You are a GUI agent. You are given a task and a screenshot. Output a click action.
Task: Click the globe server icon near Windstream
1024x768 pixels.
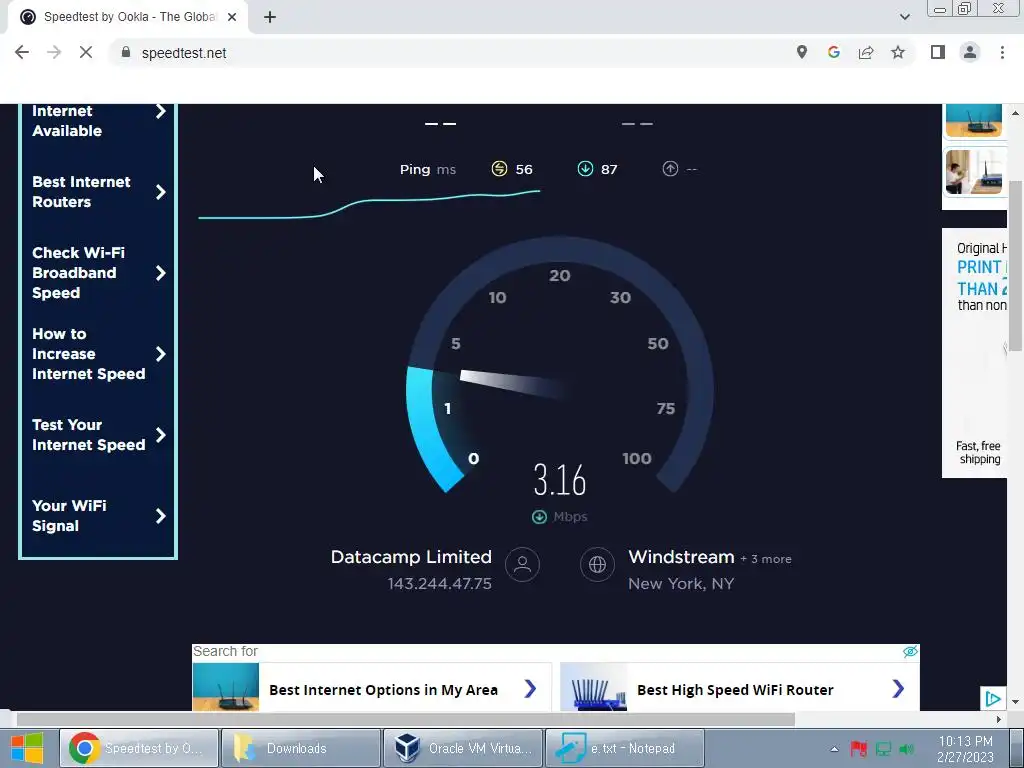coord(598,564)
